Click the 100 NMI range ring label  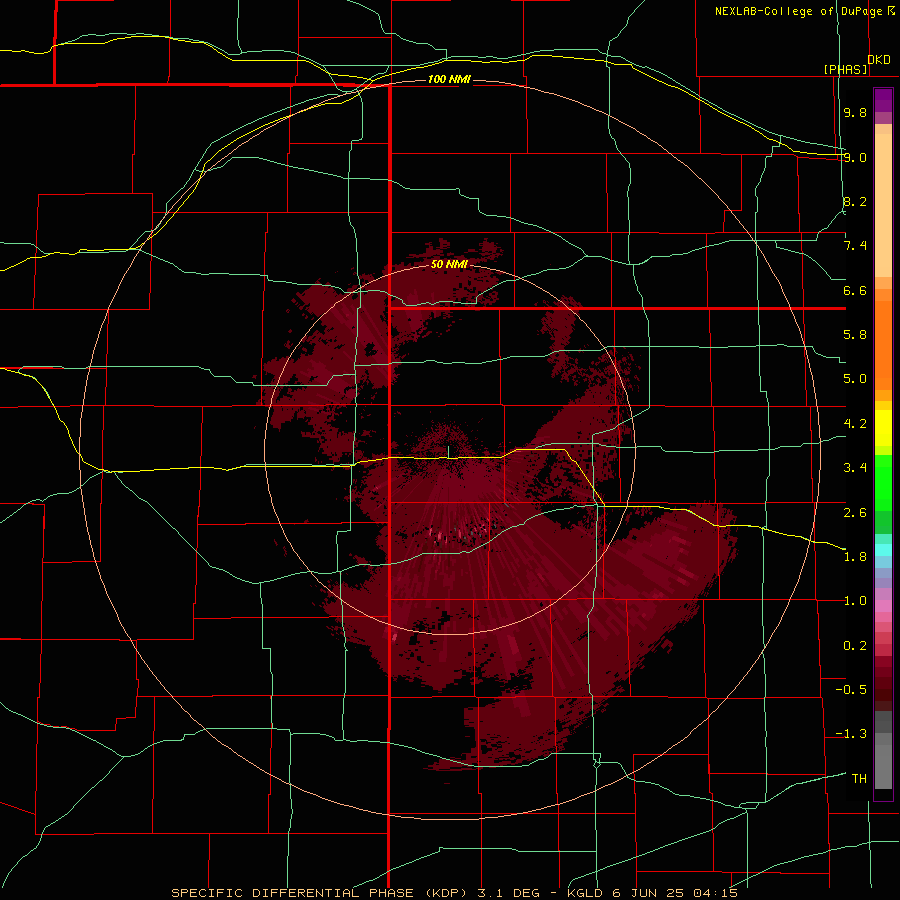click(x=449, y=79)
